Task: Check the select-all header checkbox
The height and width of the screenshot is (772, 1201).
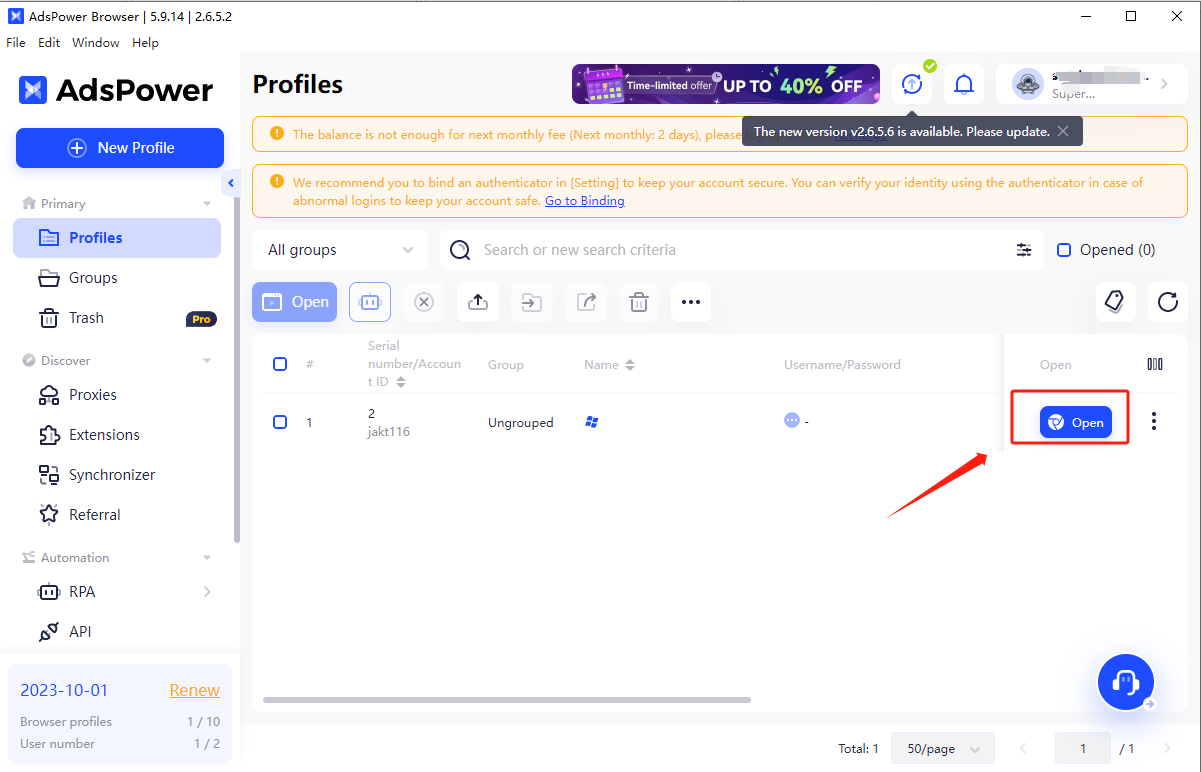Action: [x=280, y=364]
